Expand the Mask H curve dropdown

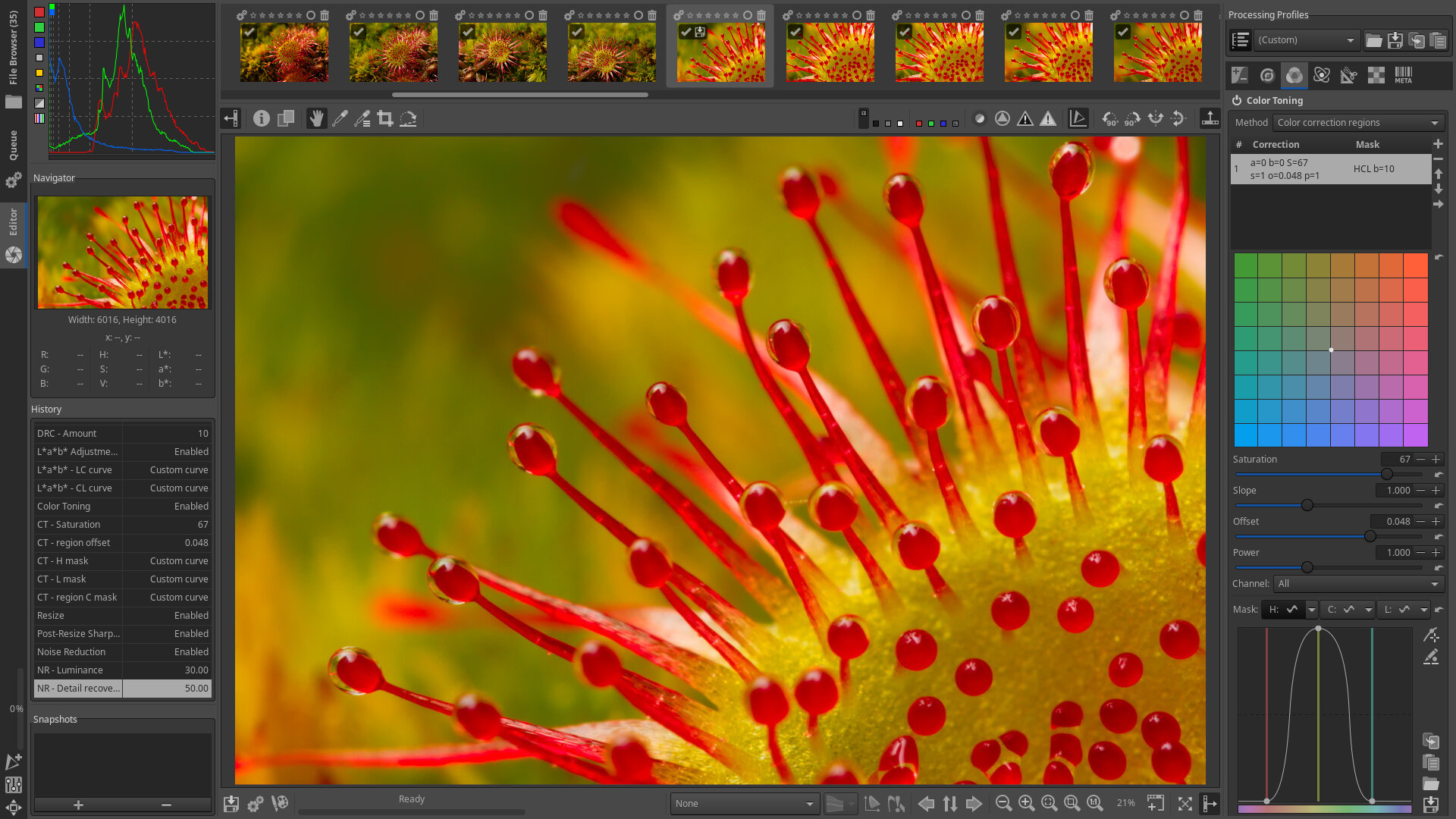(1312, 609)
